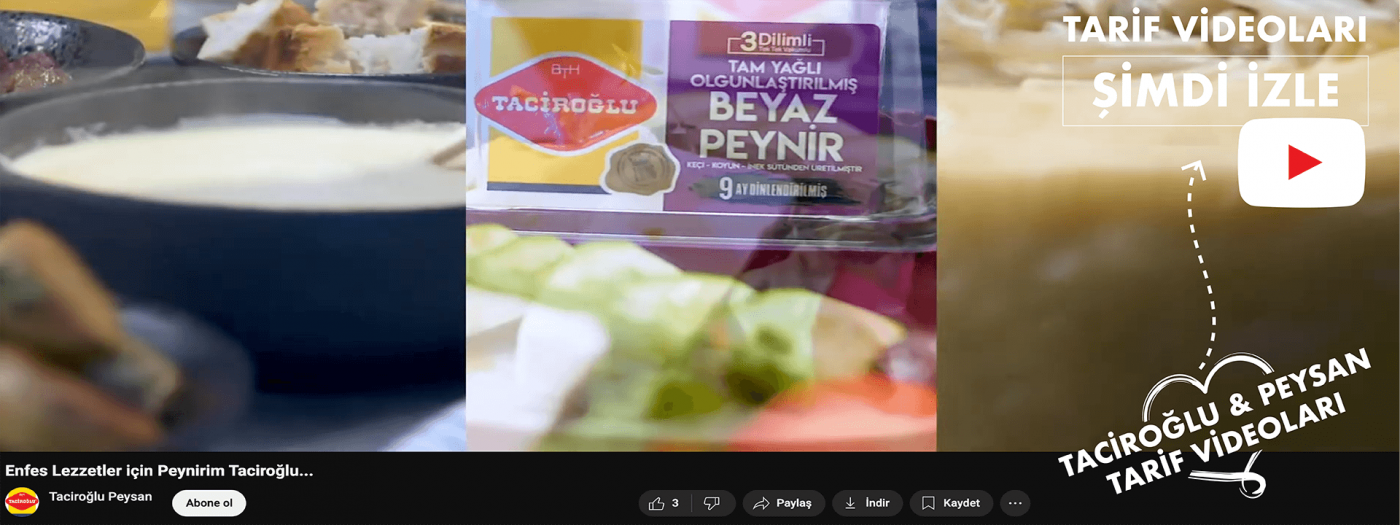
Task: Open the Taciroğlu Peysan channel avatar
Action: click(22, 502)
